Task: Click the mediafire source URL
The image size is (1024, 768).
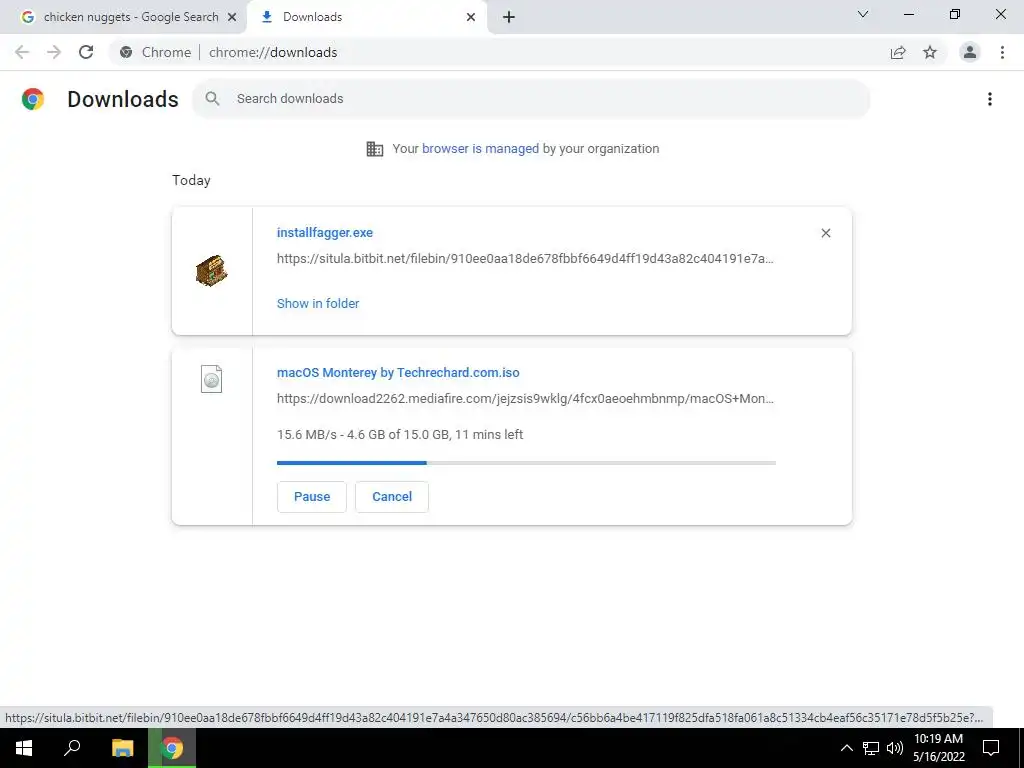Action: [x=525, y=399]
